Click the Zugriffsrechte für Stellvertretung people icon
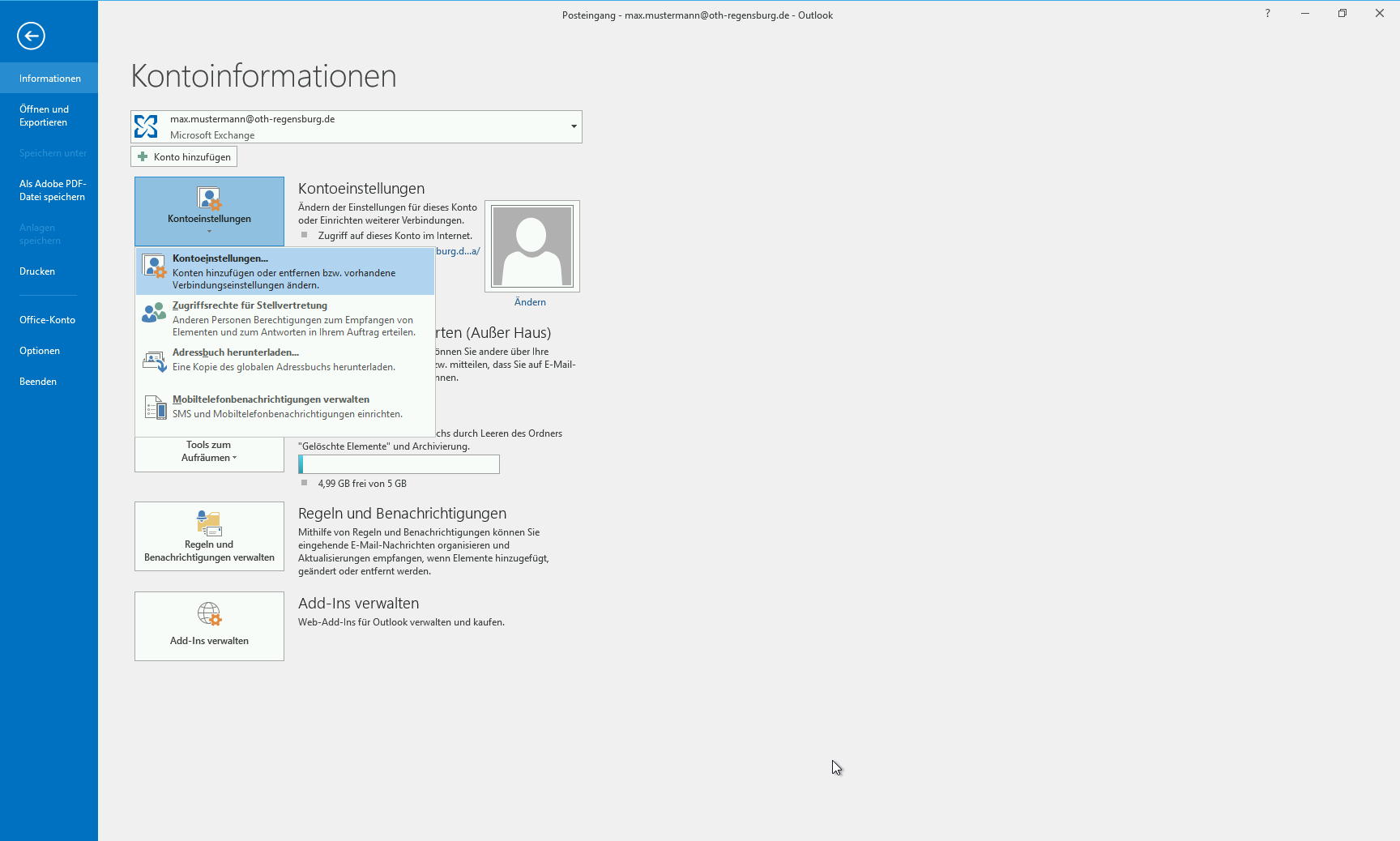 [154, 313]
